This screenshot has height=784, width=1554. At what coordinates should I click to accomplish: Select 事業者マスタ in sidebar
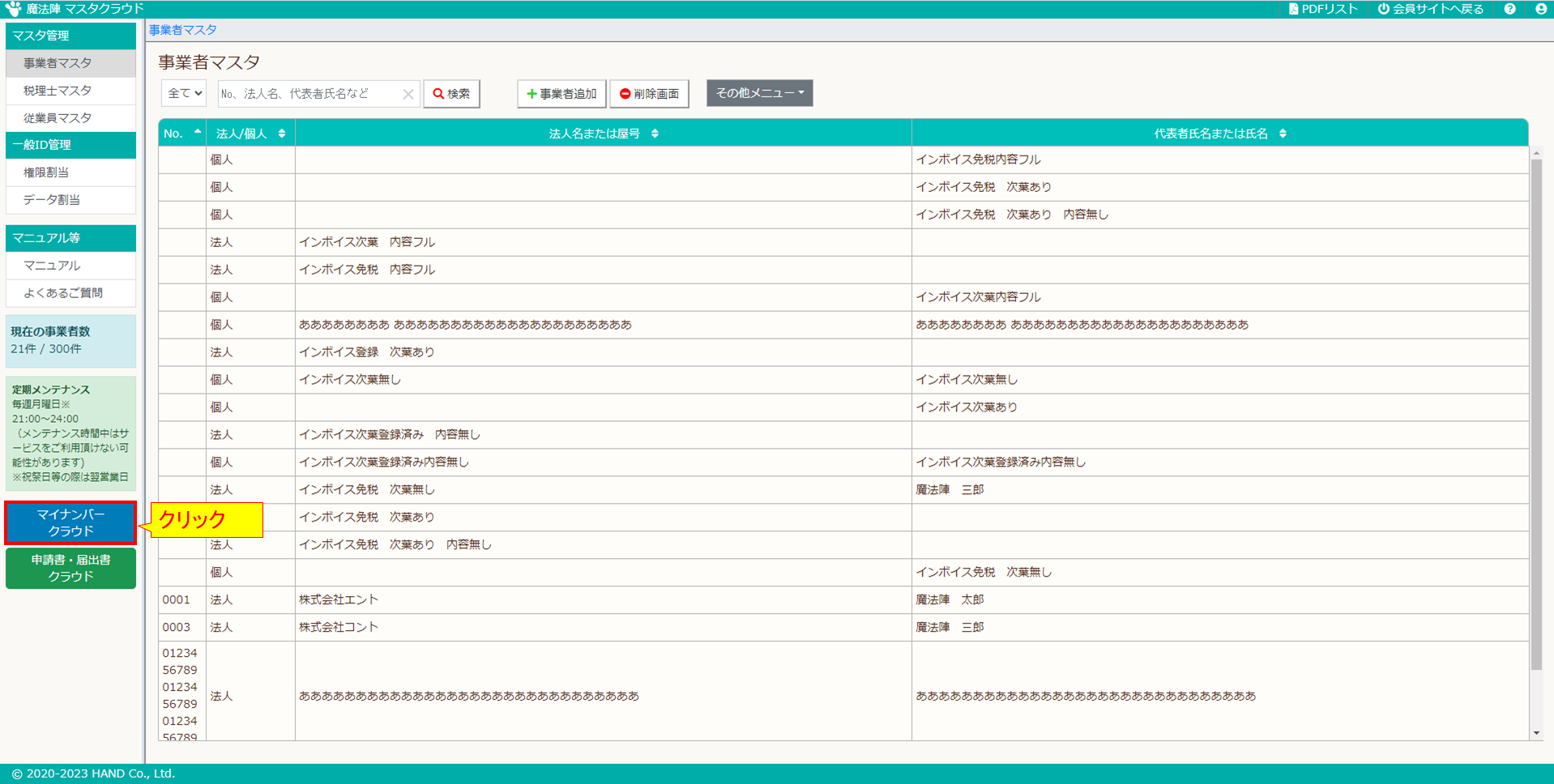coord(70,63)
